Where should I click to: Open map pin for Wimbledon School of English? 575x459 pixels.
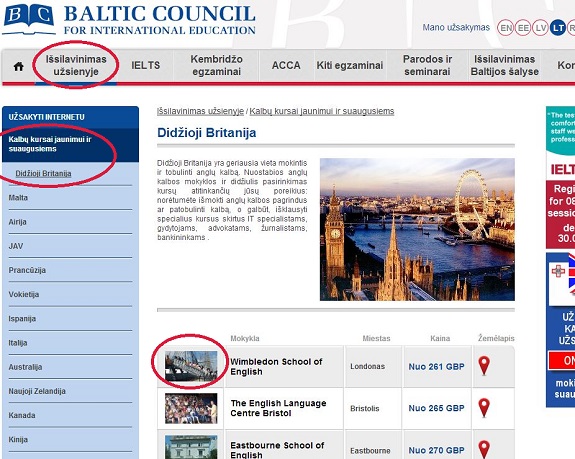point(484,366)
